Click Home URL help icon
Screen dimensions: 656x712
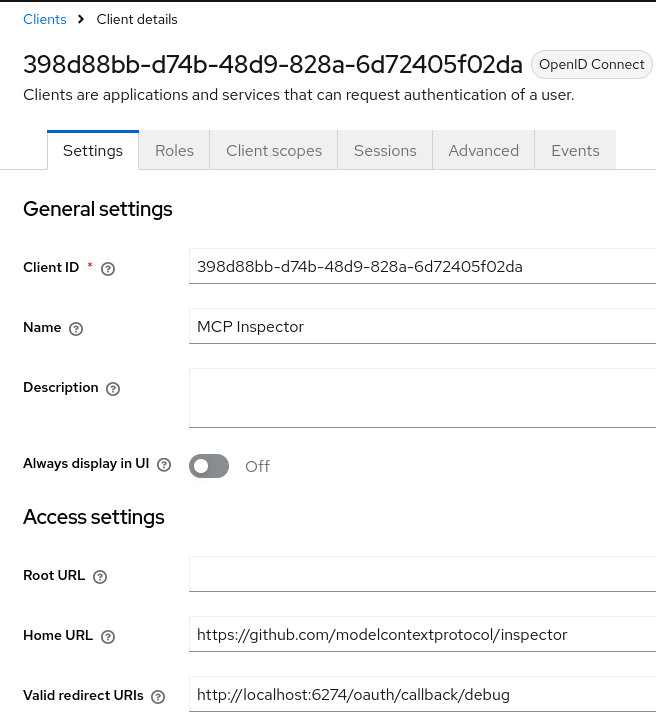pyautogui.click(x=108, y=637)
